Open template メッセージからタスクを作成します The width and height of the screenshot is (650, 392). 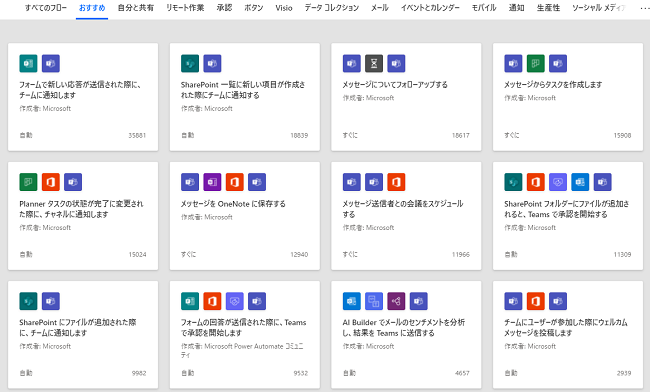[553, 85]
